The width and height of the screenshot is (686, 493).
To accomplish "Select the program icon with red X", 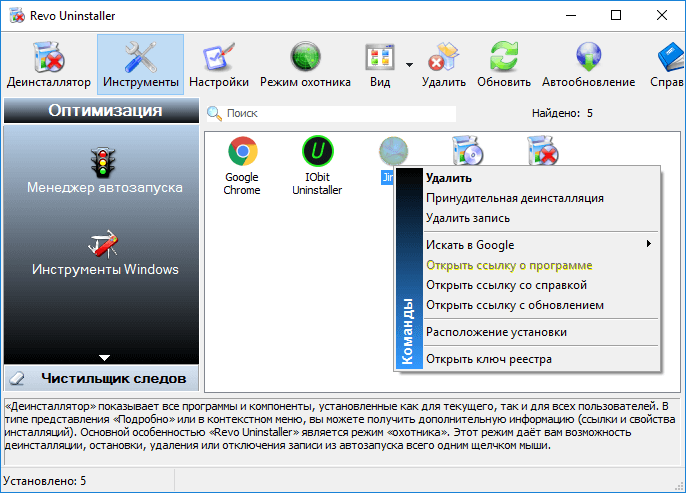I will coord(542,150).
